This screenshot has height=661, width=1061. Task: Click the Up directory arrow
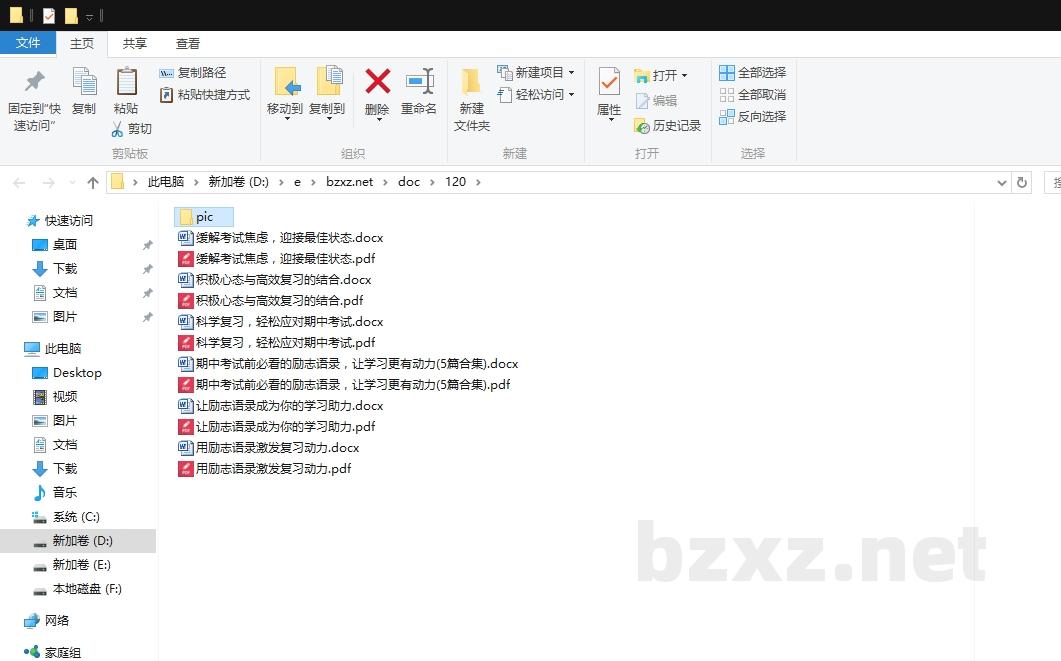[x=93, y=182]
